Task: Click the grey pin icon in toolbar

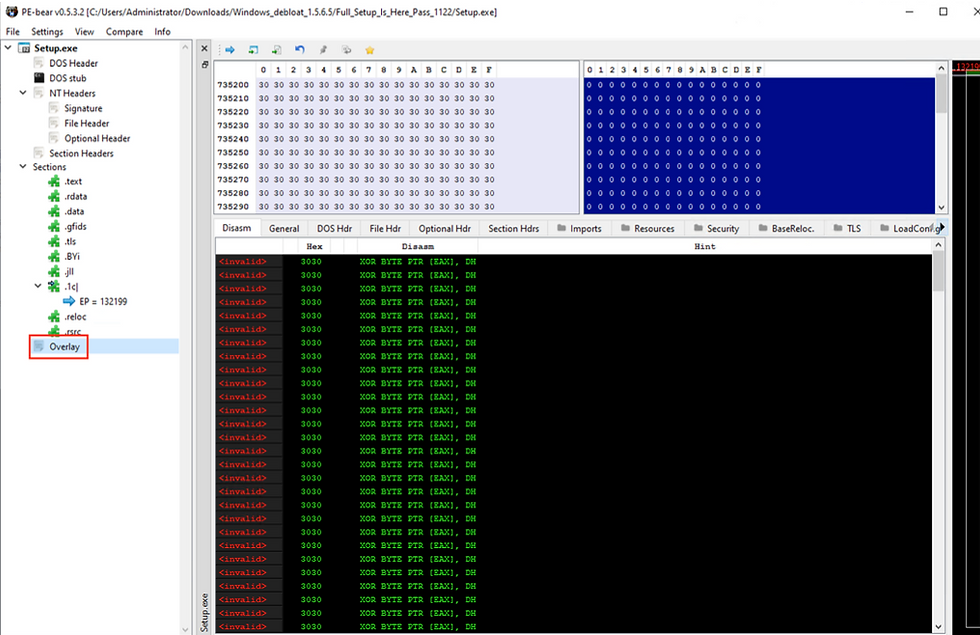Action: point(323,50)
